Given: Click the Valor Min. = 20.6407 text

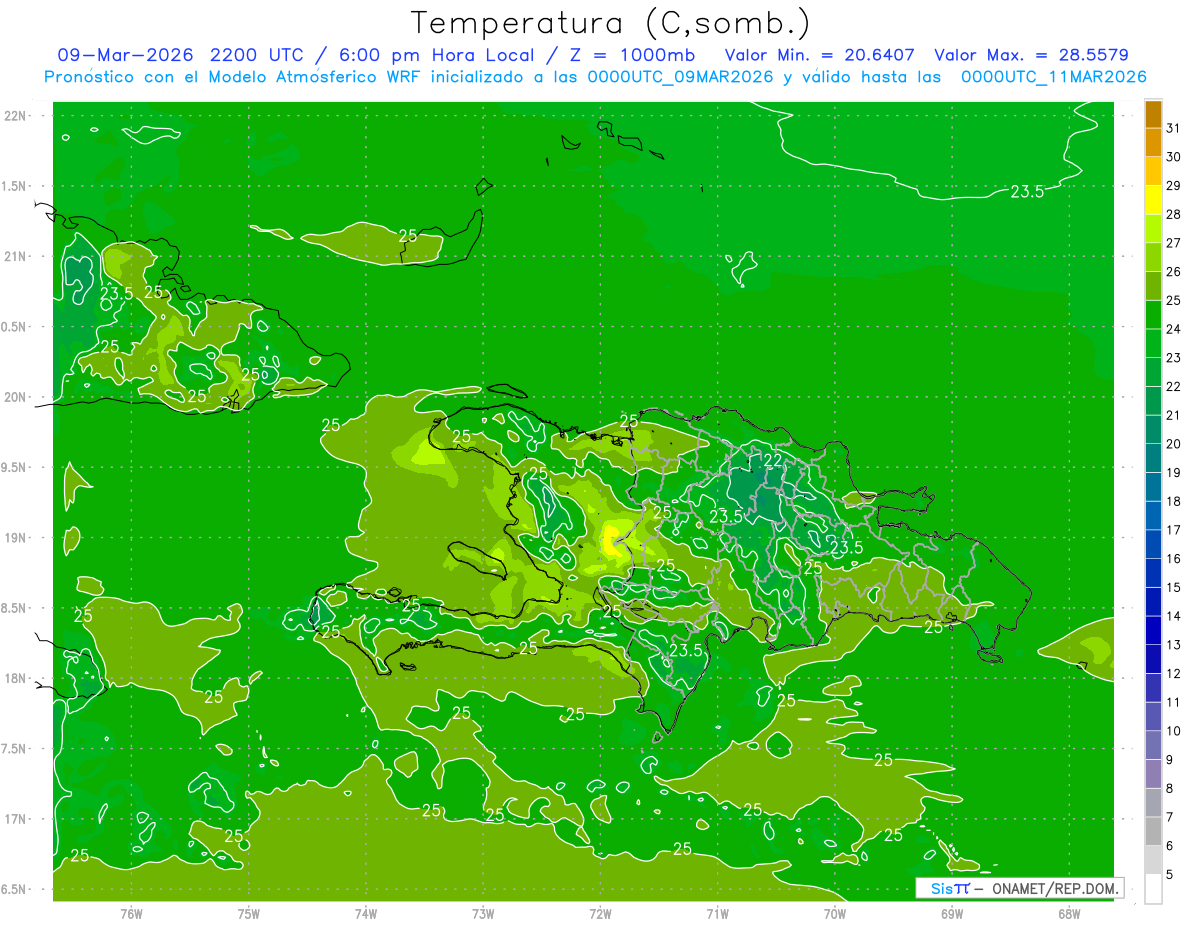Looking at the screenshot, I should click(820, 55).
